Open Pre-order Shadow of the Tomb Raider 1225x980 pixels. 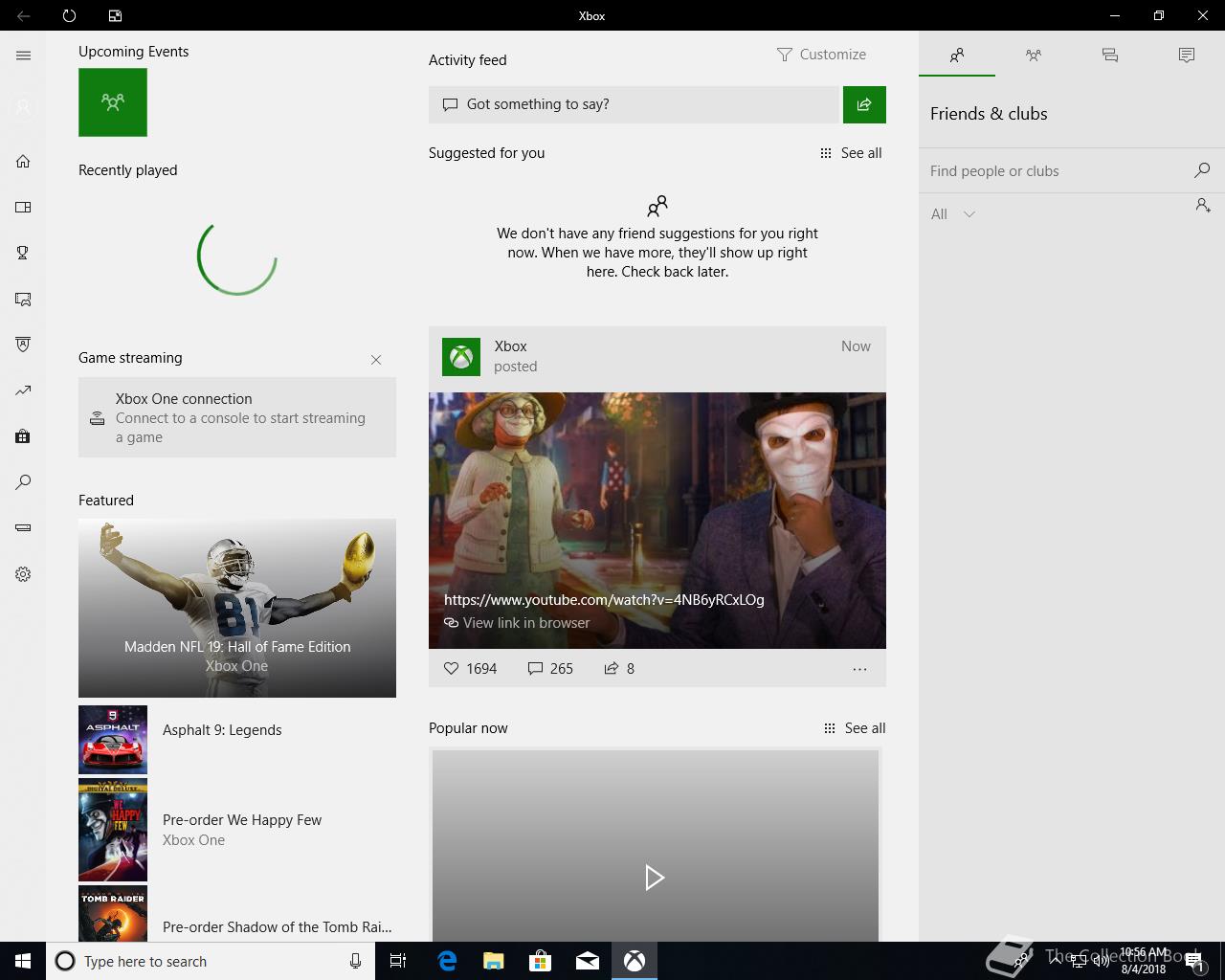(235, 914)
